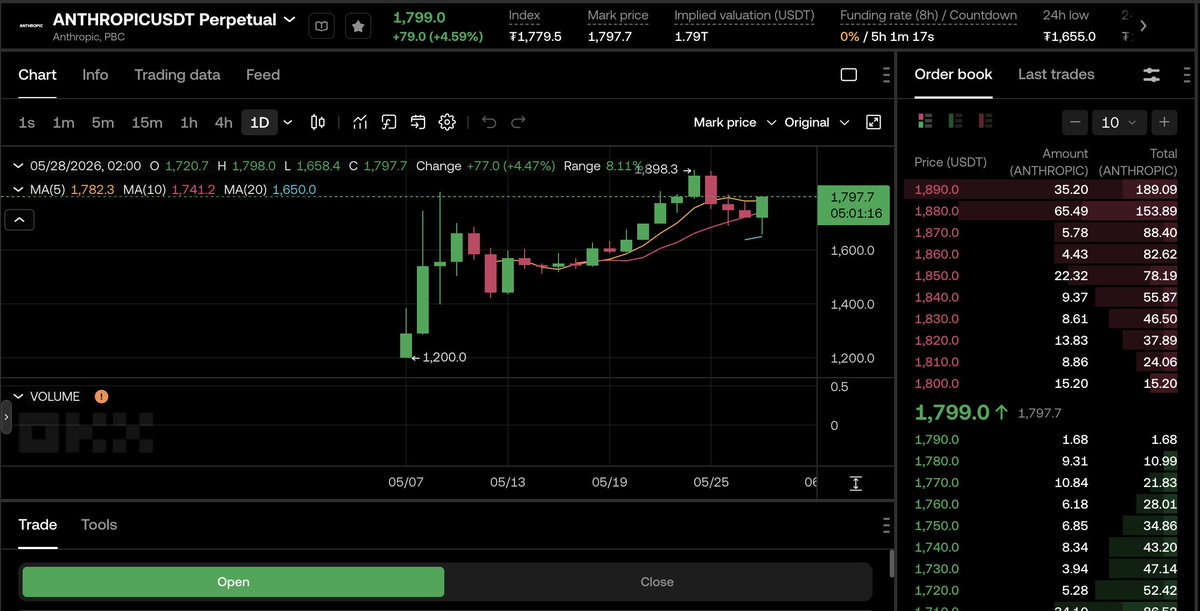Click the 1,750.0 bid price row
Screen dimensions: 1200x611
[1041, 526]
